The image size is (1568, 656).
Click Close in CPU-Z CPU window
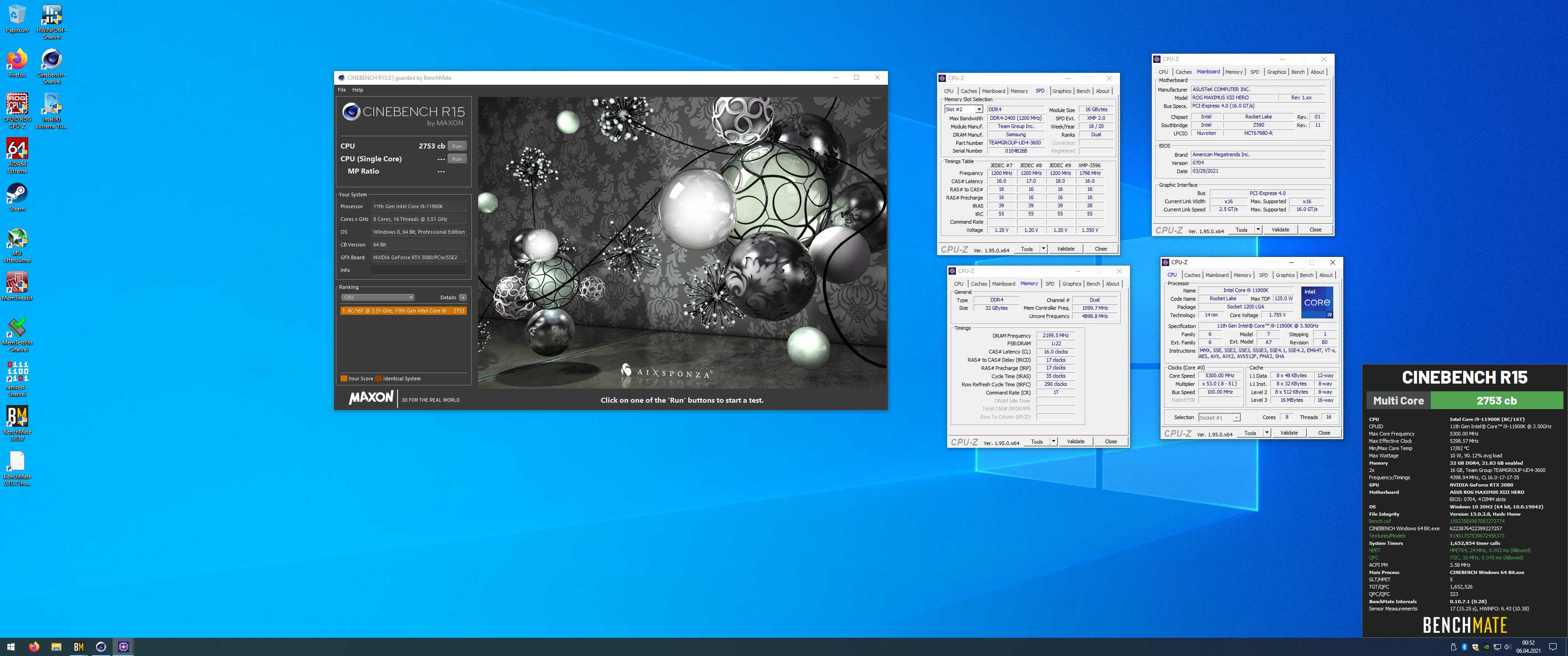pyautogui.click(x=1324, y=433)
